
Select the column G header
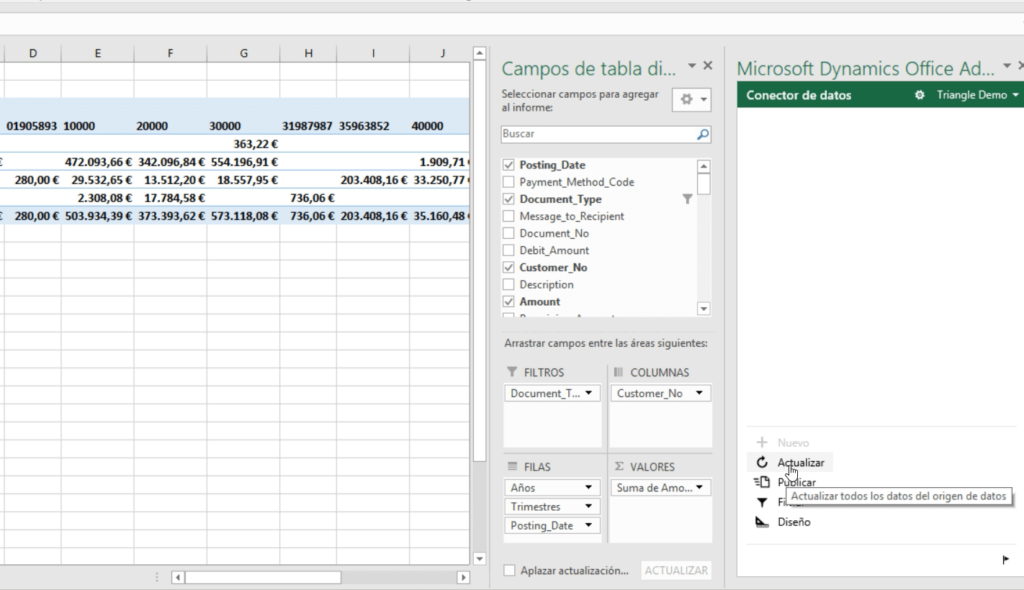243,52
